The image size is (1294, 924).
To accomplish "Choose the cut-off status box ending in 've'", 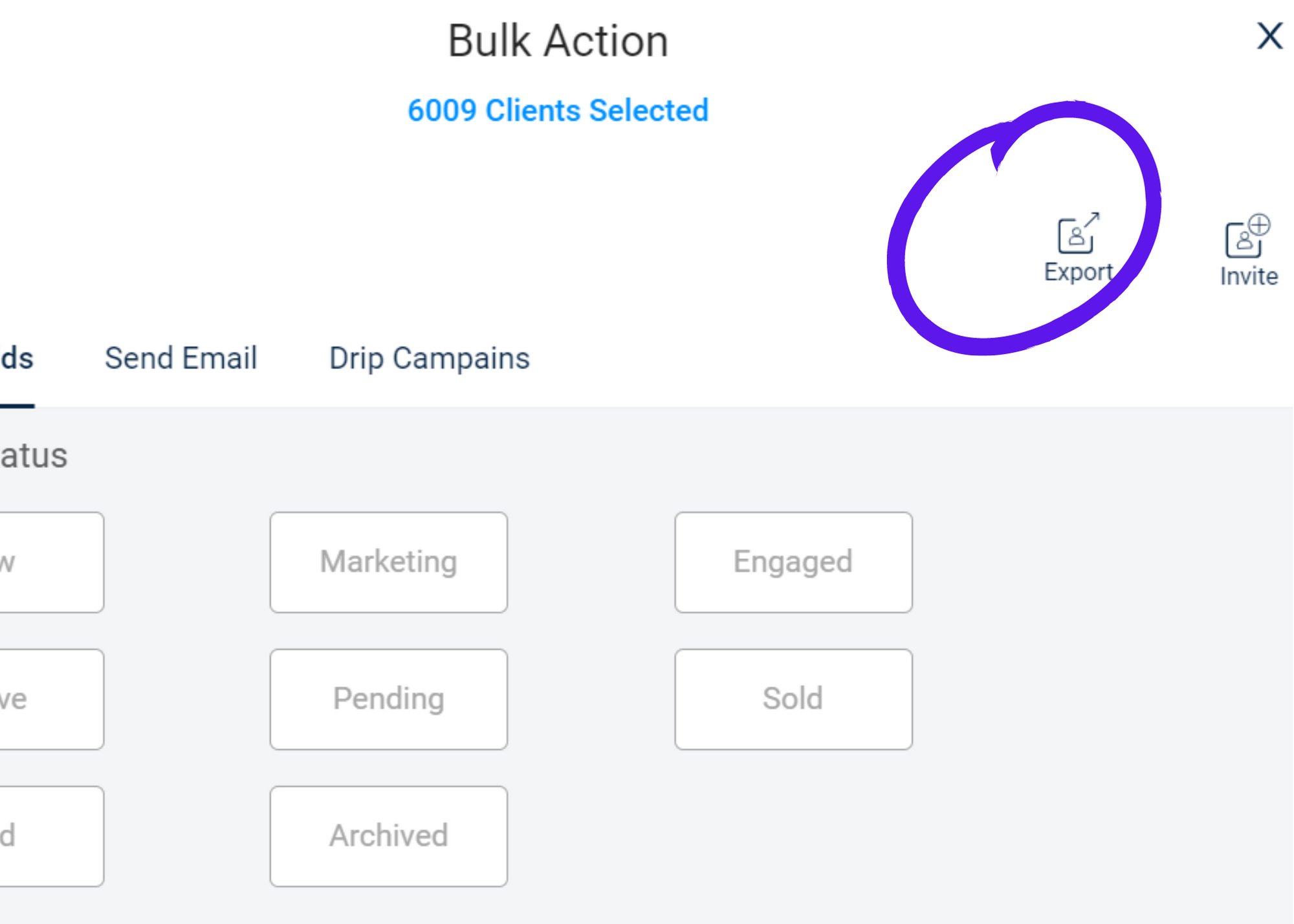I will 52,699.
